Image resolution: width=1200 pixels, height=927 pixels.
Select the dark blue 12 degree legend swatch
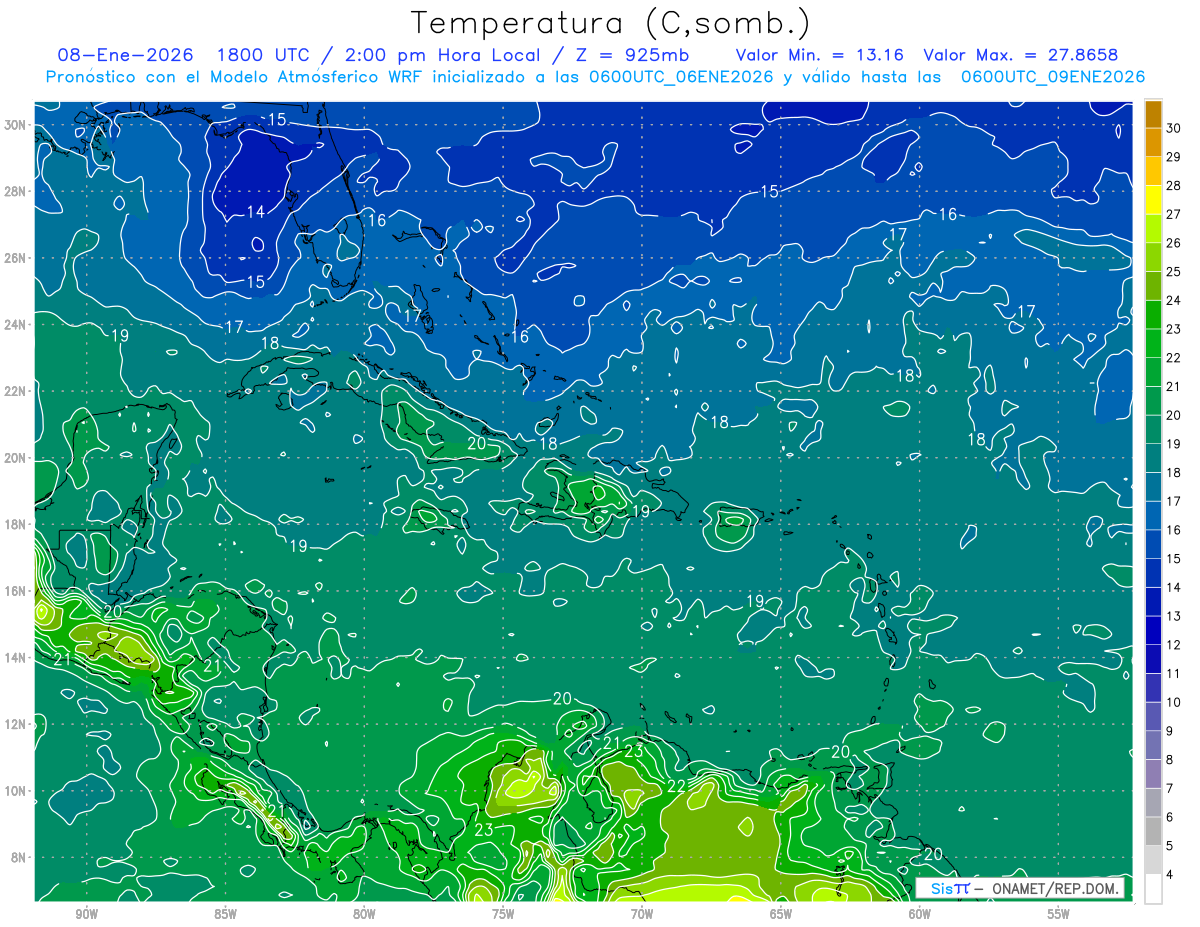click(x=1153, y=630)
